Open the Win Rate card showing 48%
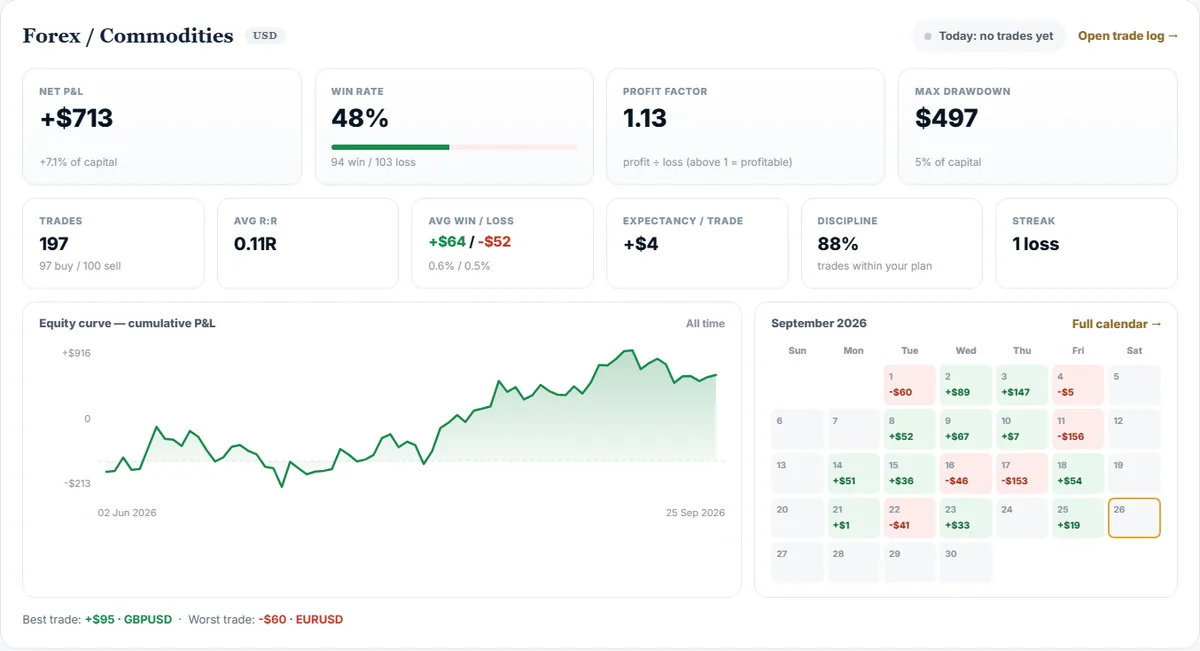1200x651 pixels. [x=454, y=127]
